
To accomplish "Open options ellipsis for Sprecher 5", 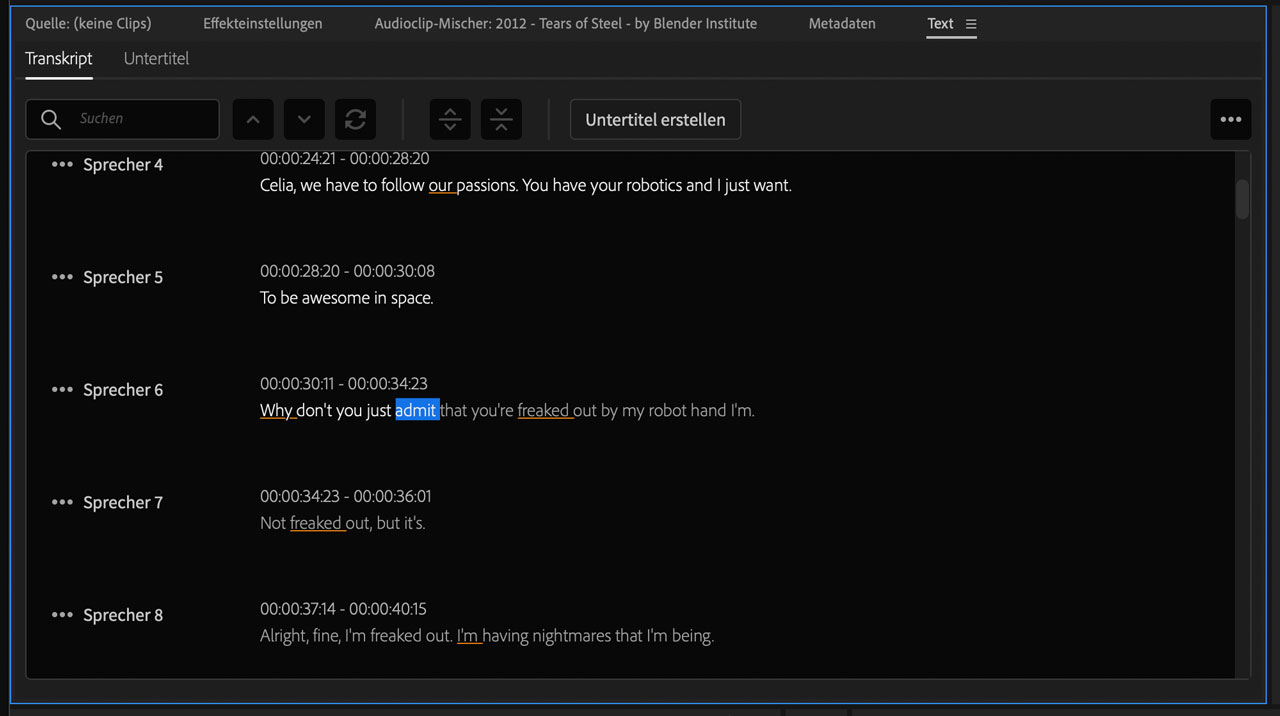I will (62, 277).
